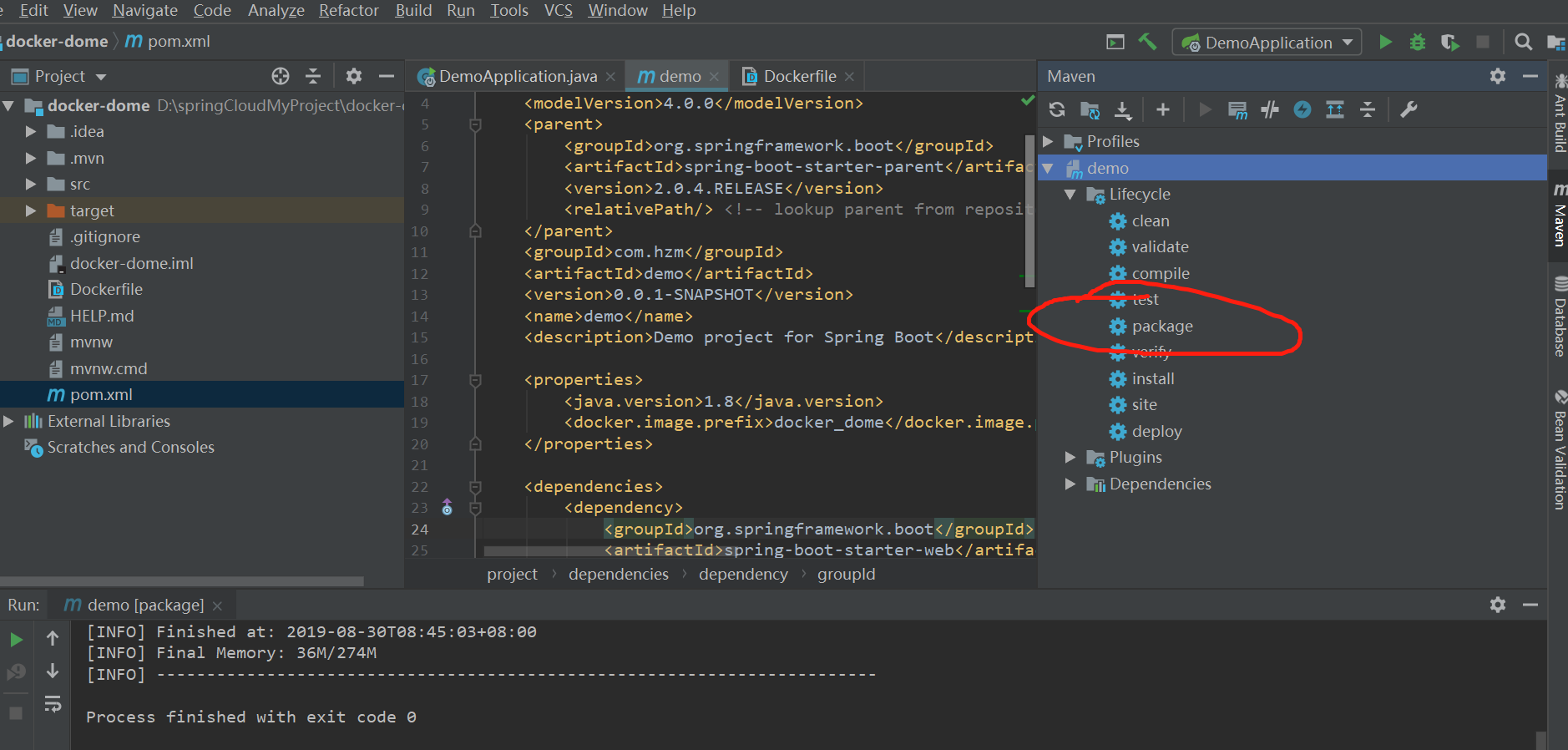Screen dimensions: 1568x750
Task: Select the deploy lifecycle goal
Action: point(1156,431)
